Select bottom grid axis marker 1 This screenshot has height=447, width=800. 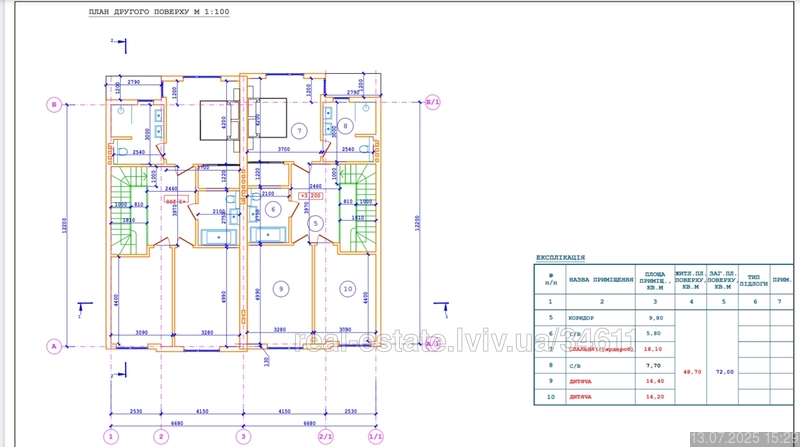112,436
